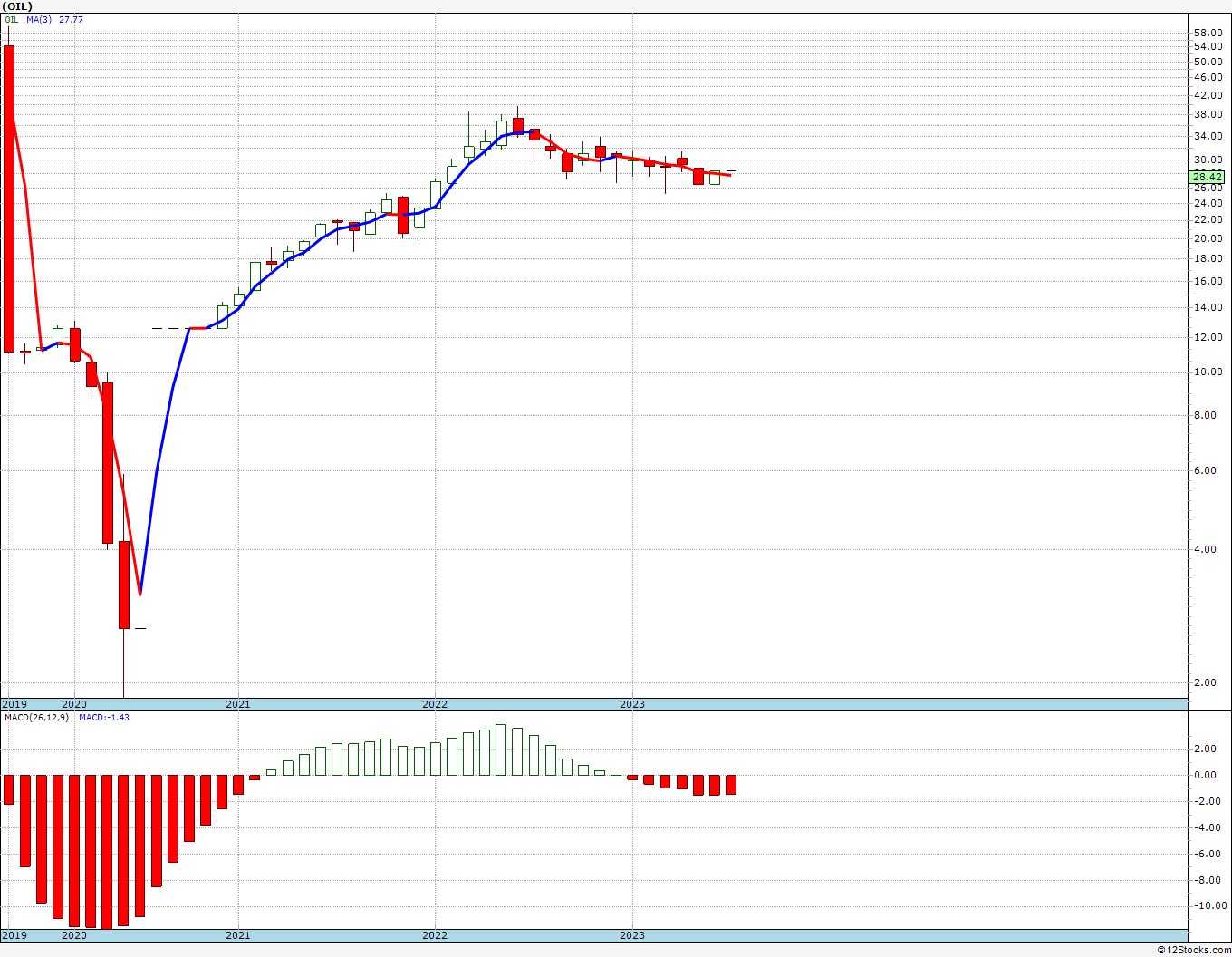Click the (OIL) chart title

point(17,6)
